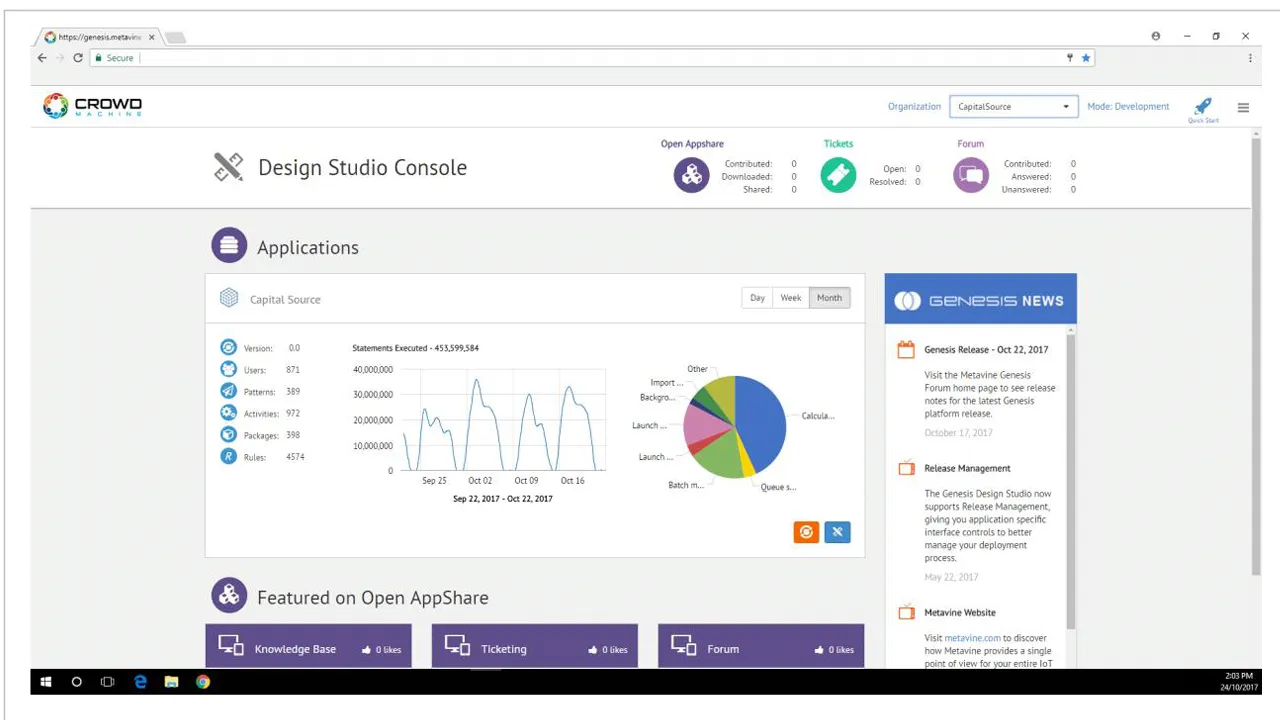The width and height of the screenshot is (1280, 720).
Task: Click the Activities icon
Action: [x=228, y=413]
